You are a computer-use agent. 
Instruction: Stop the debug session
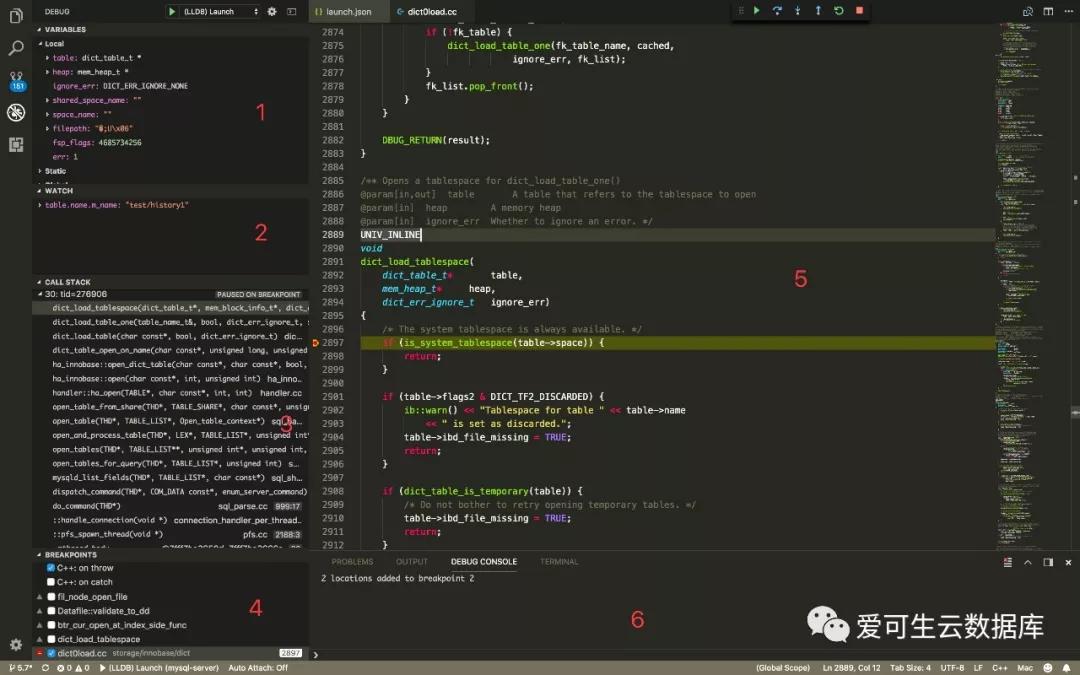point(861,10)
